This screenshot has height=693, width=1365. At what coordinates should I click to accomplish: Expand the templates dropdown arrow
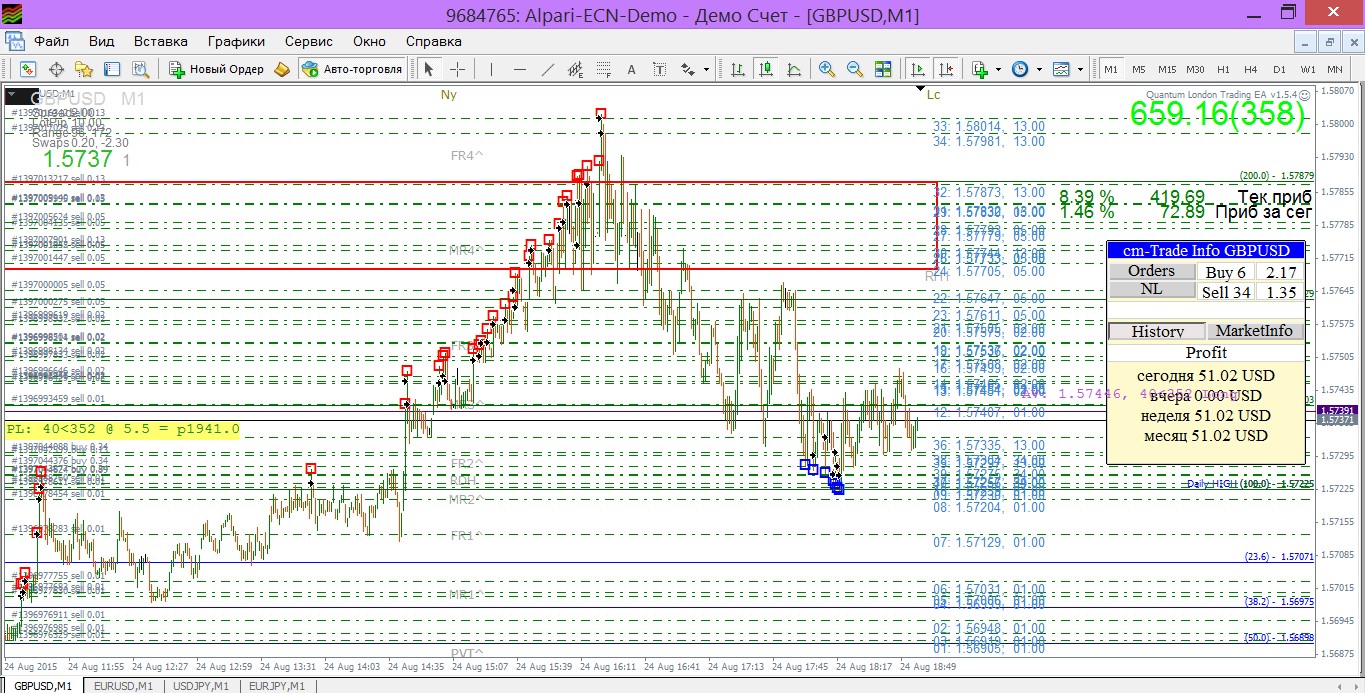click(1080, 69)
